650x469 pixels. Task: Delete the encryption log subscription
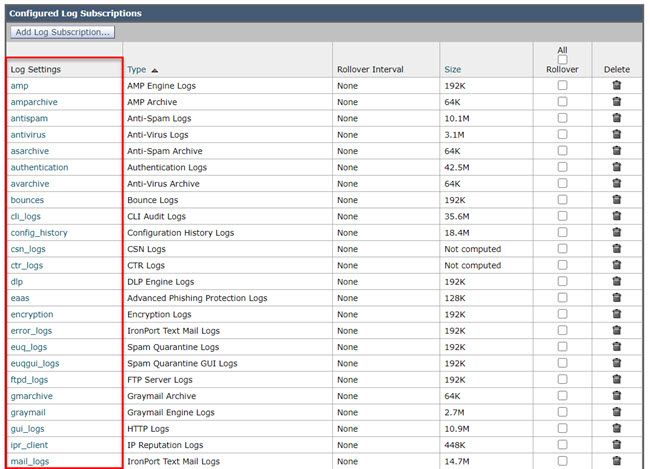616,314
